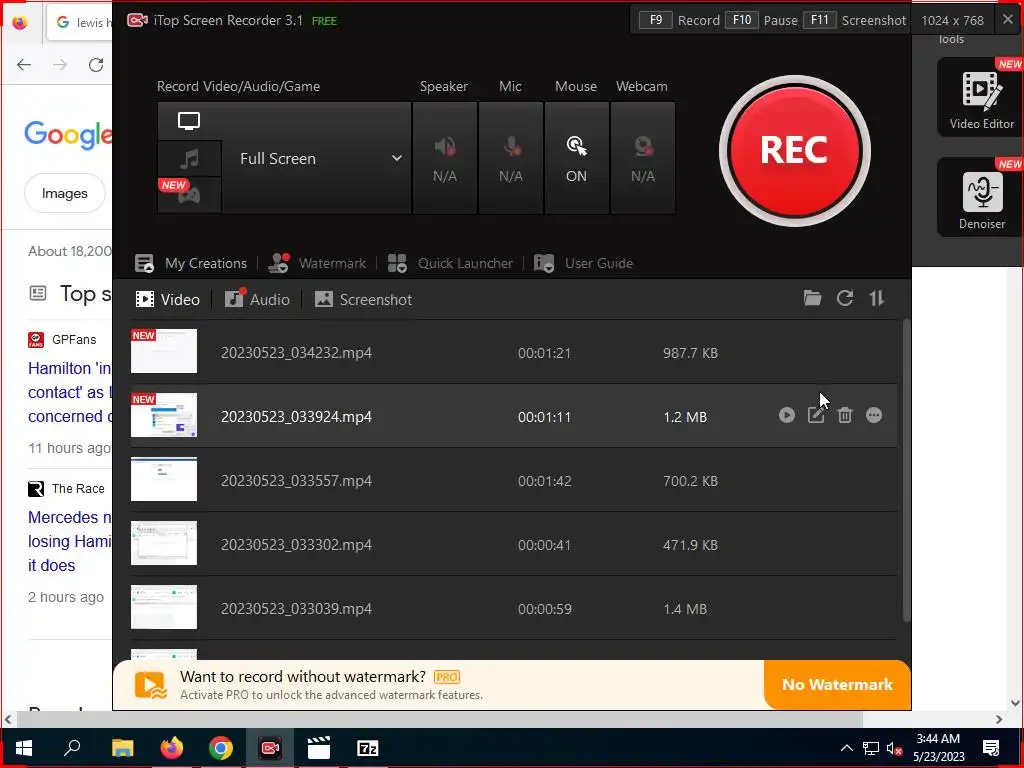Switch to the Audio tab
This screenshot has height=768, width=1024.
coord(257,300)
